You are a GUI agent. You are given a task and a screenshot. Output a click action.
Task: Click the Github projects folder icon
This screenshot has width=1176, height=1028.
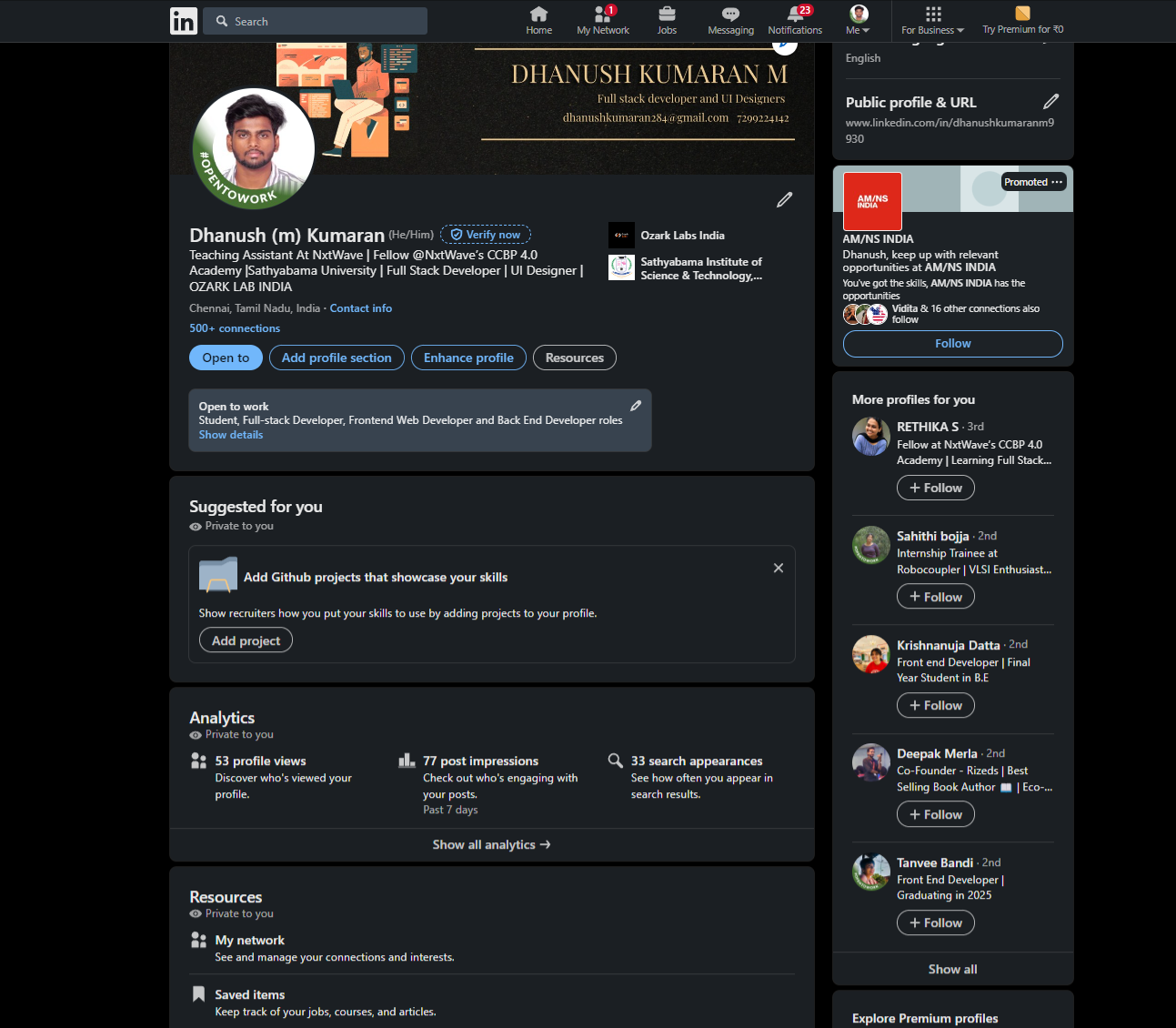[218, 575]
